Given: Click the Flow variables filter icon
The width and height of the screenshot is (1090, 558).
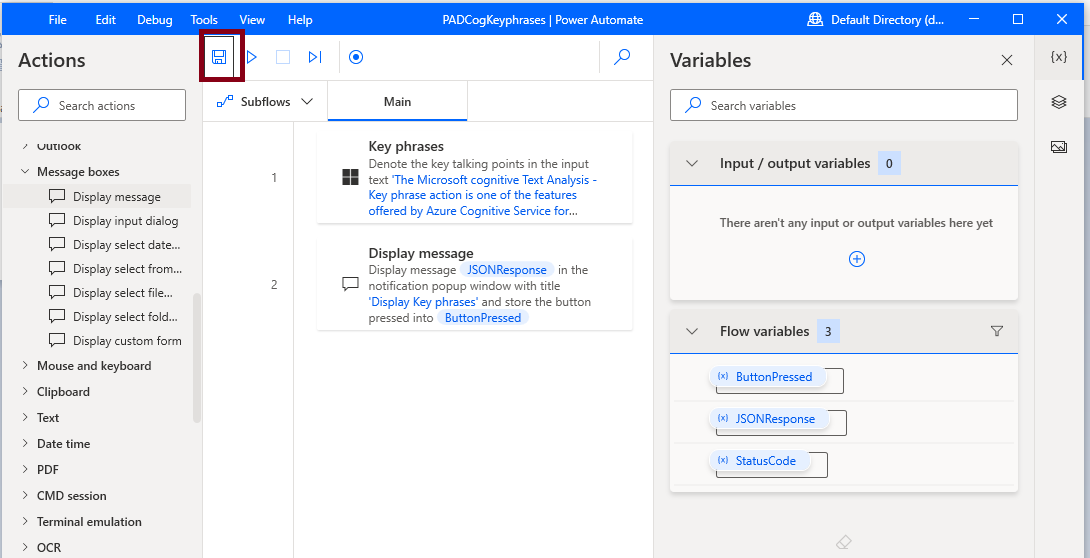Looking at the screenshot, I should tap(996, 331).
